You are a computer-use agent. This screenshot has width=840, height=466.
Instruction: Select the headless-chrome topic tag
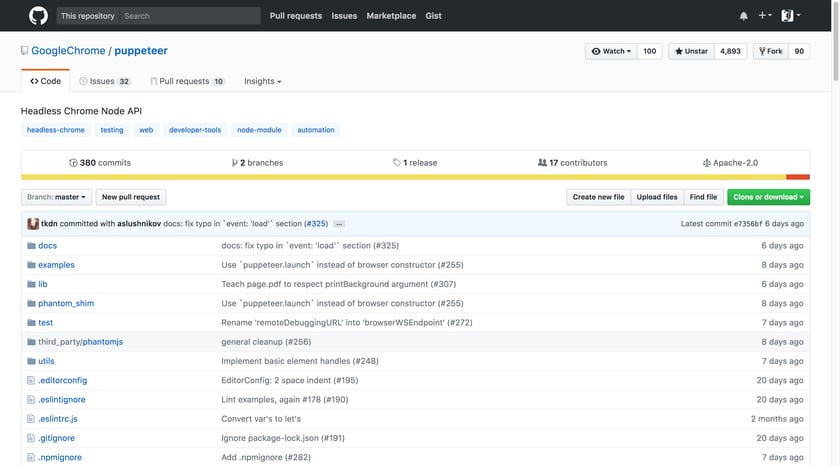coord(56,130)
